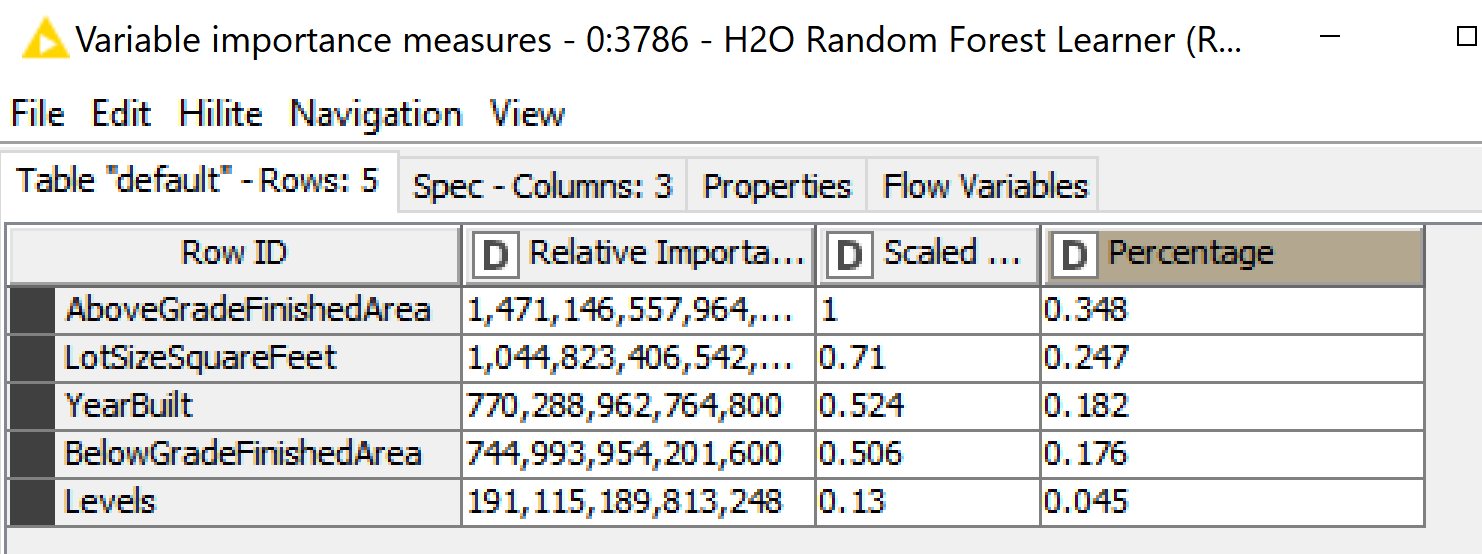Screen dimensions: 1482x554
Task: Click the KNIME yellow triangle window icon
Action: coord(44,39)
